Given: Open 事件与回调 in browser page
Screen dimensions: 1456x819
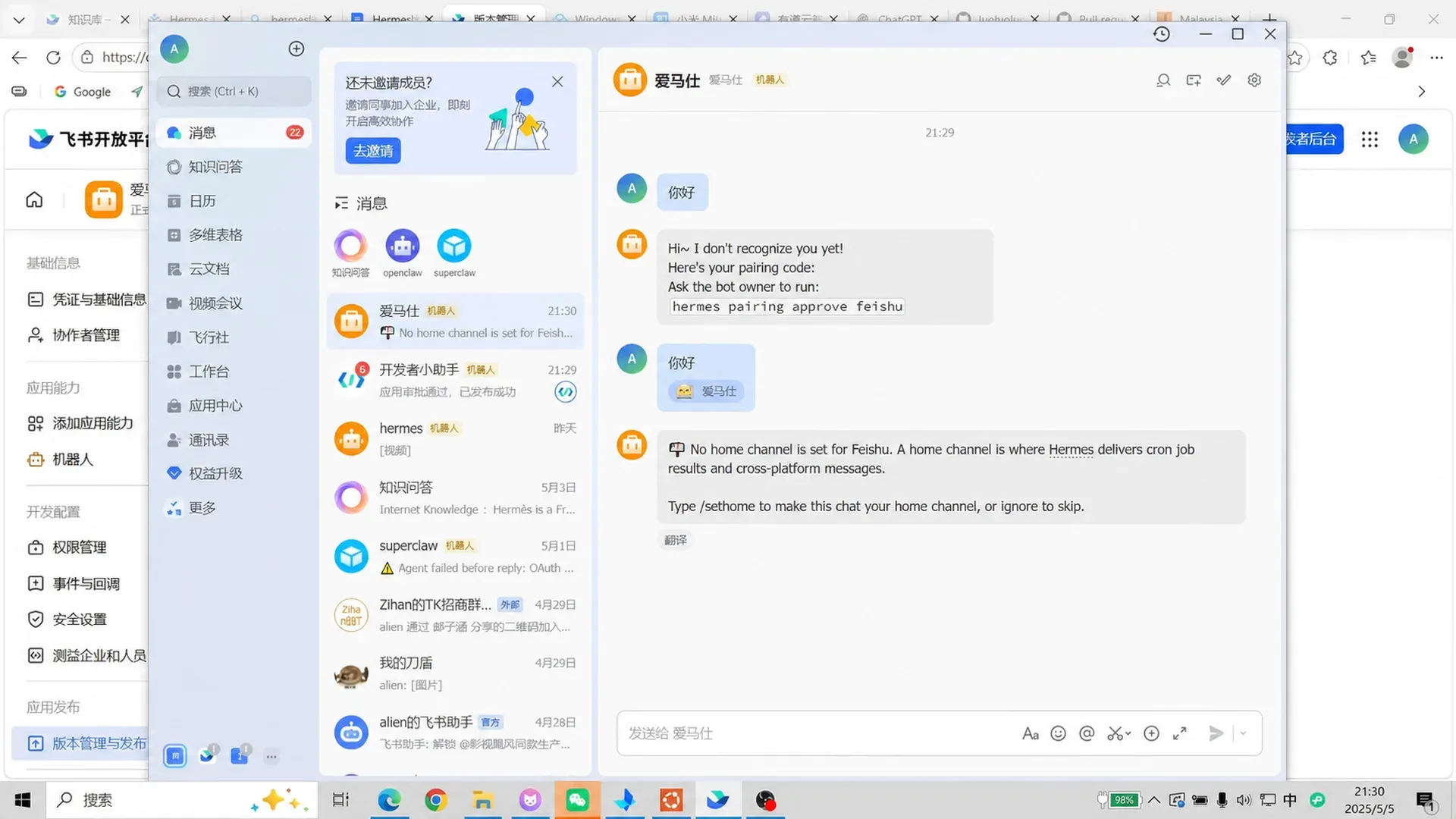Looking at the screenshot, I should click(x=74, y=584).
